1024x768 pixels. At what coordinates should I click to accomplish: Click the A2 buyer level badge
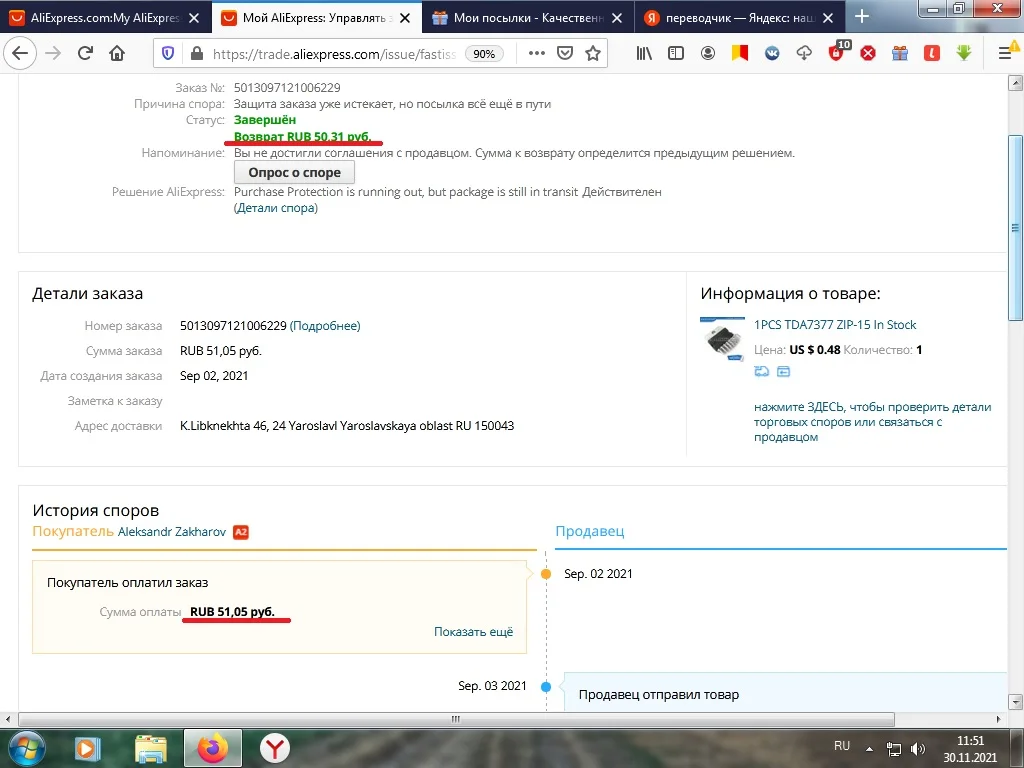(240, 532)
